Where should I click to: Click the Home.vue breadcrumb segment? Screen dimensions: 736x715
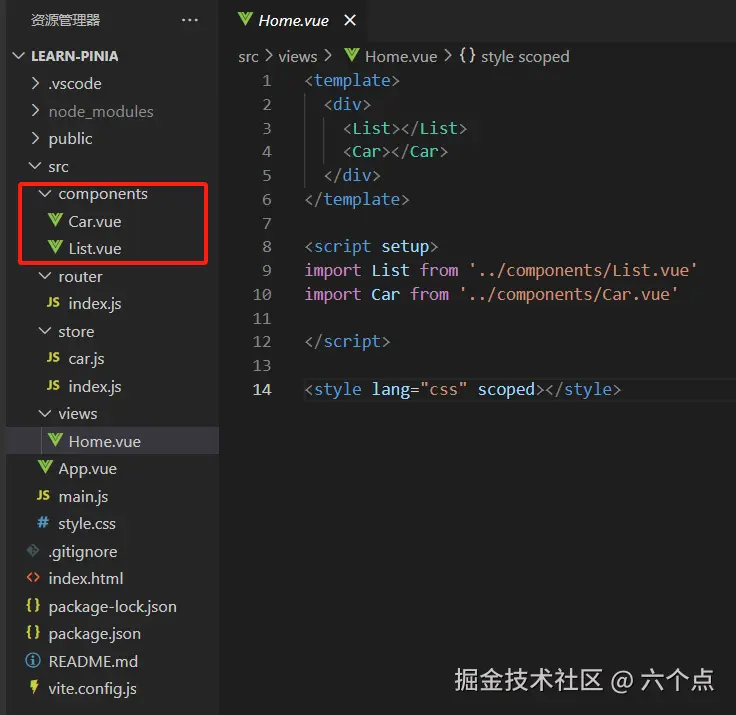pyautogui.click(x=401, y=57)
